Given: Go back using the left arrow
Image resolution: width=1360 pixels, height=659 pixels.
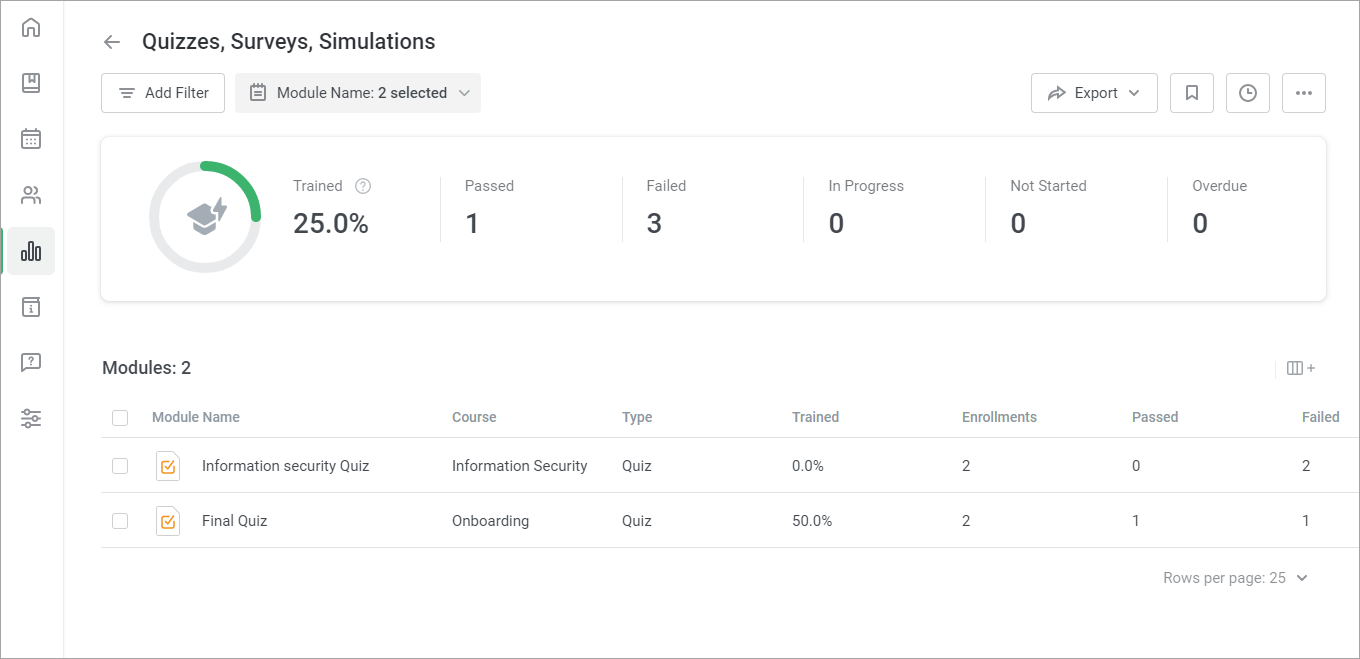Looking at the screenshot, I should 112,42.
